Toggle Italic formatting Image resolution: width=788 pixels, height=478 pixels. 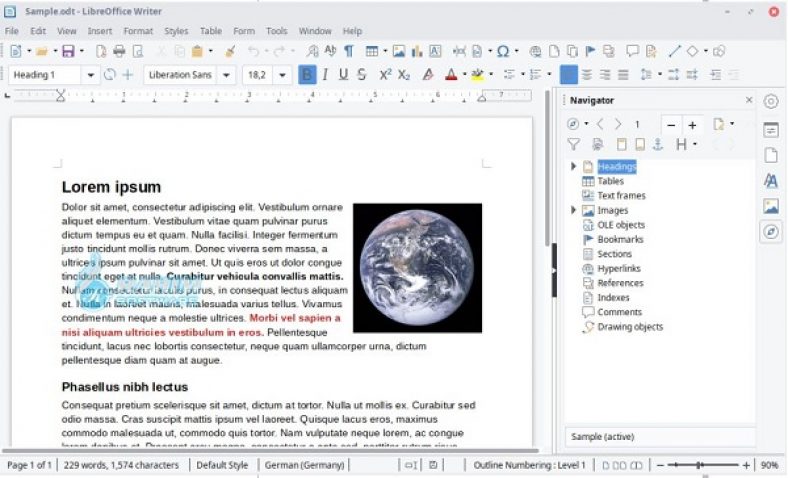326,75
